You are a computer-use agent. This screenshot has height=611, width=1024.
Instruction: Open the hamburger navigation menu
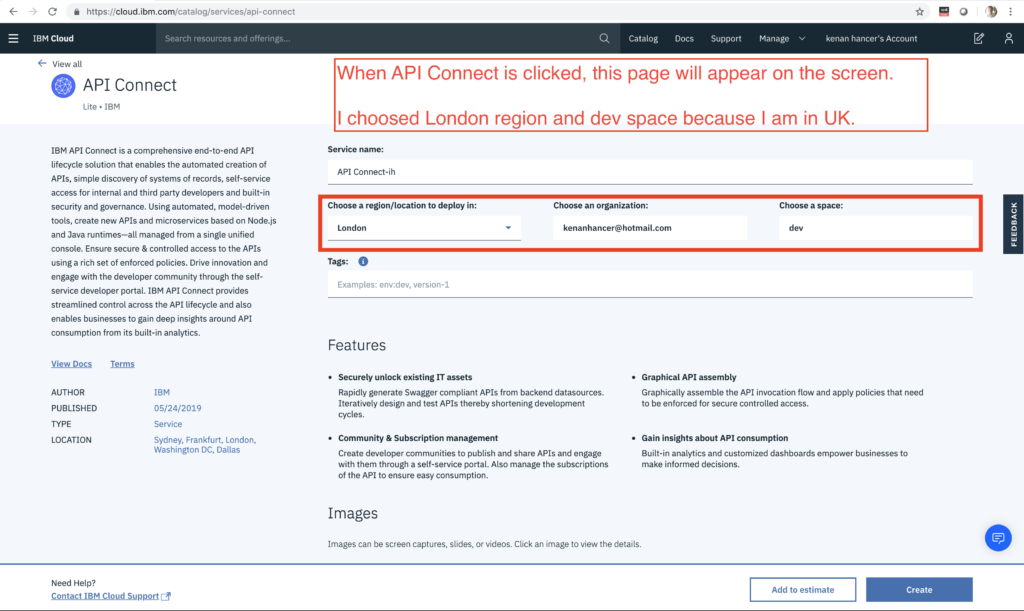[13, 39]
